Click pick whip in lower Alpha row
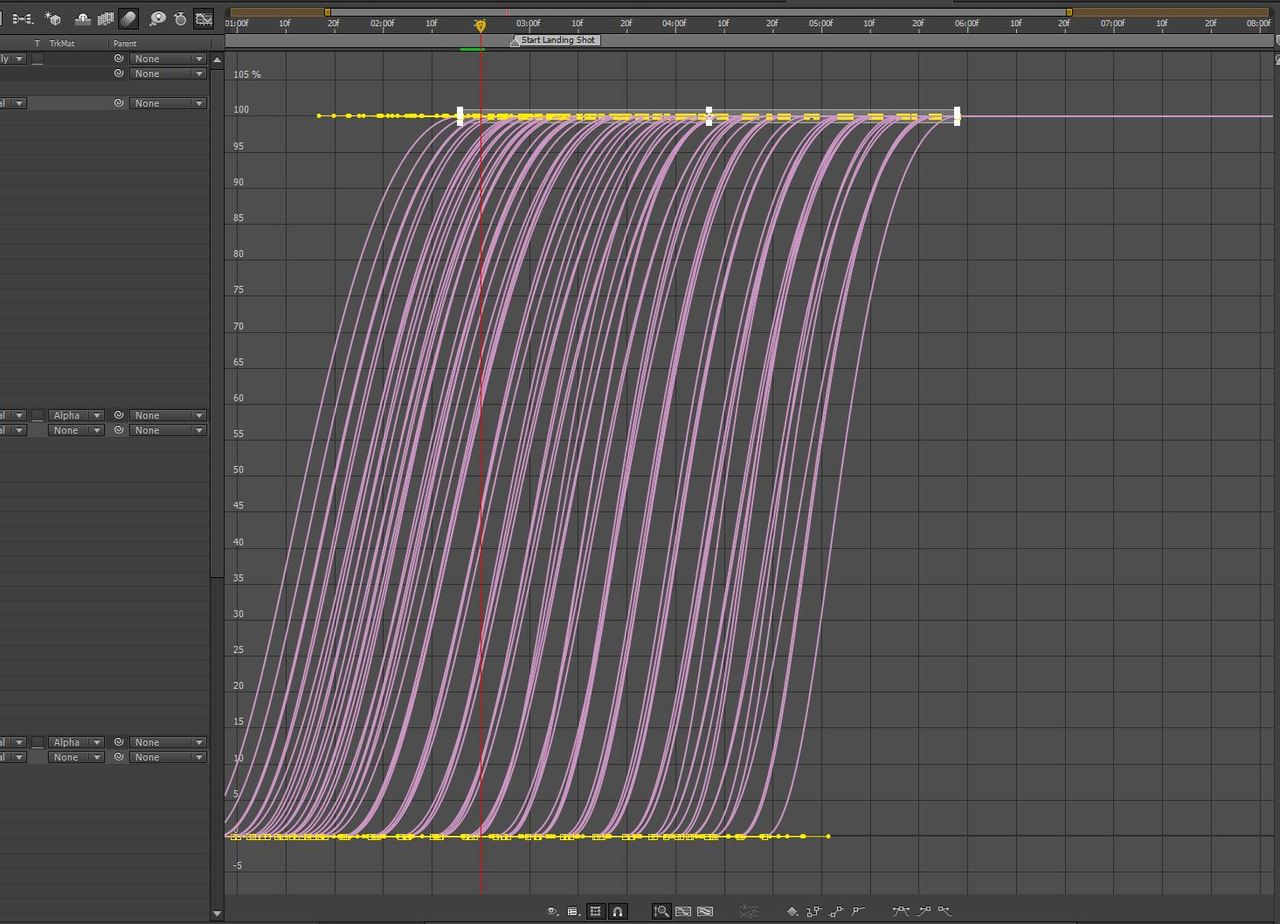The height and width of the screenshot is (924, 1280). [x=119, y=742]
